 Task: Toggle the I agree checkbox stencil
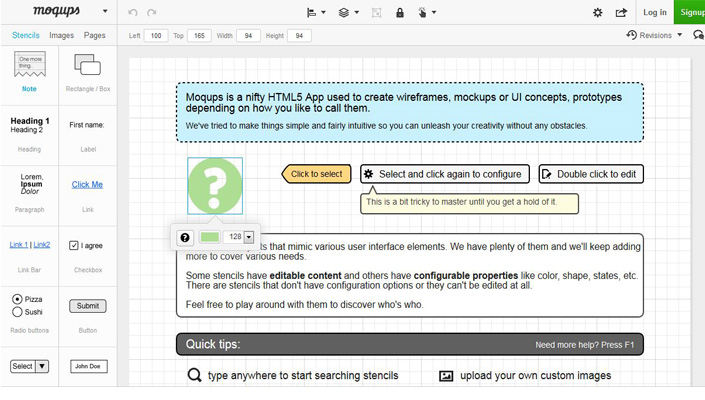74,245
